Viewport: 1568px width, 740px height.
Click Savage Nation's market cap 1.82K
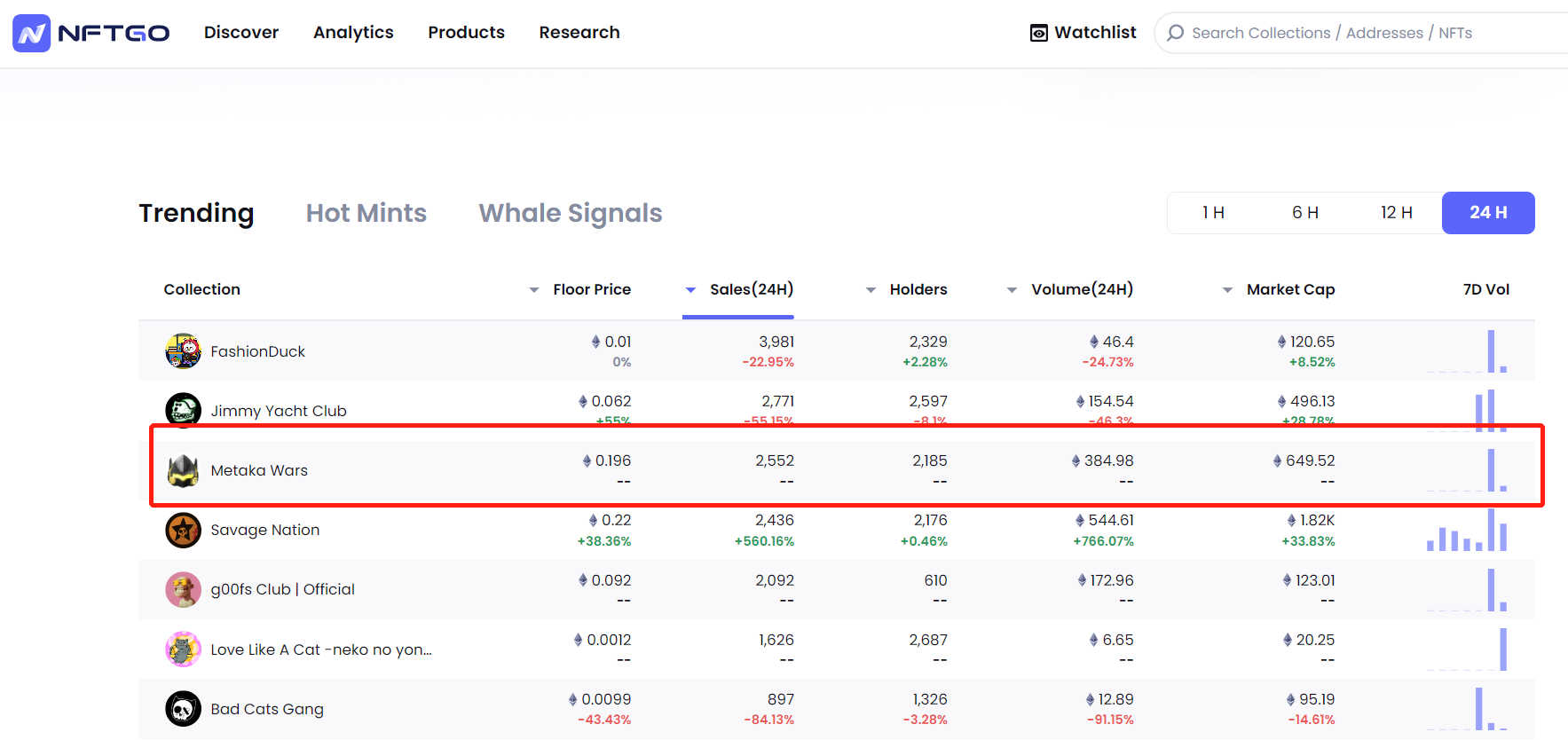(1318, 520)
